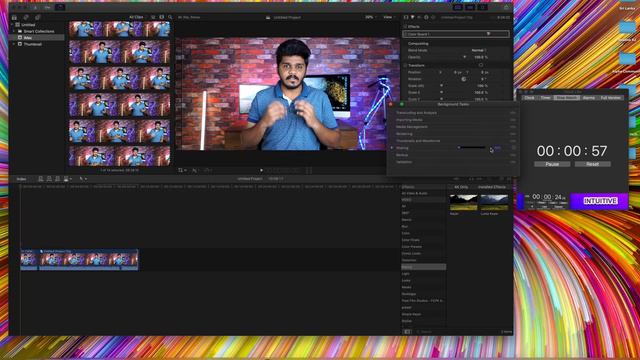Play the viewer video

[262, 170]
